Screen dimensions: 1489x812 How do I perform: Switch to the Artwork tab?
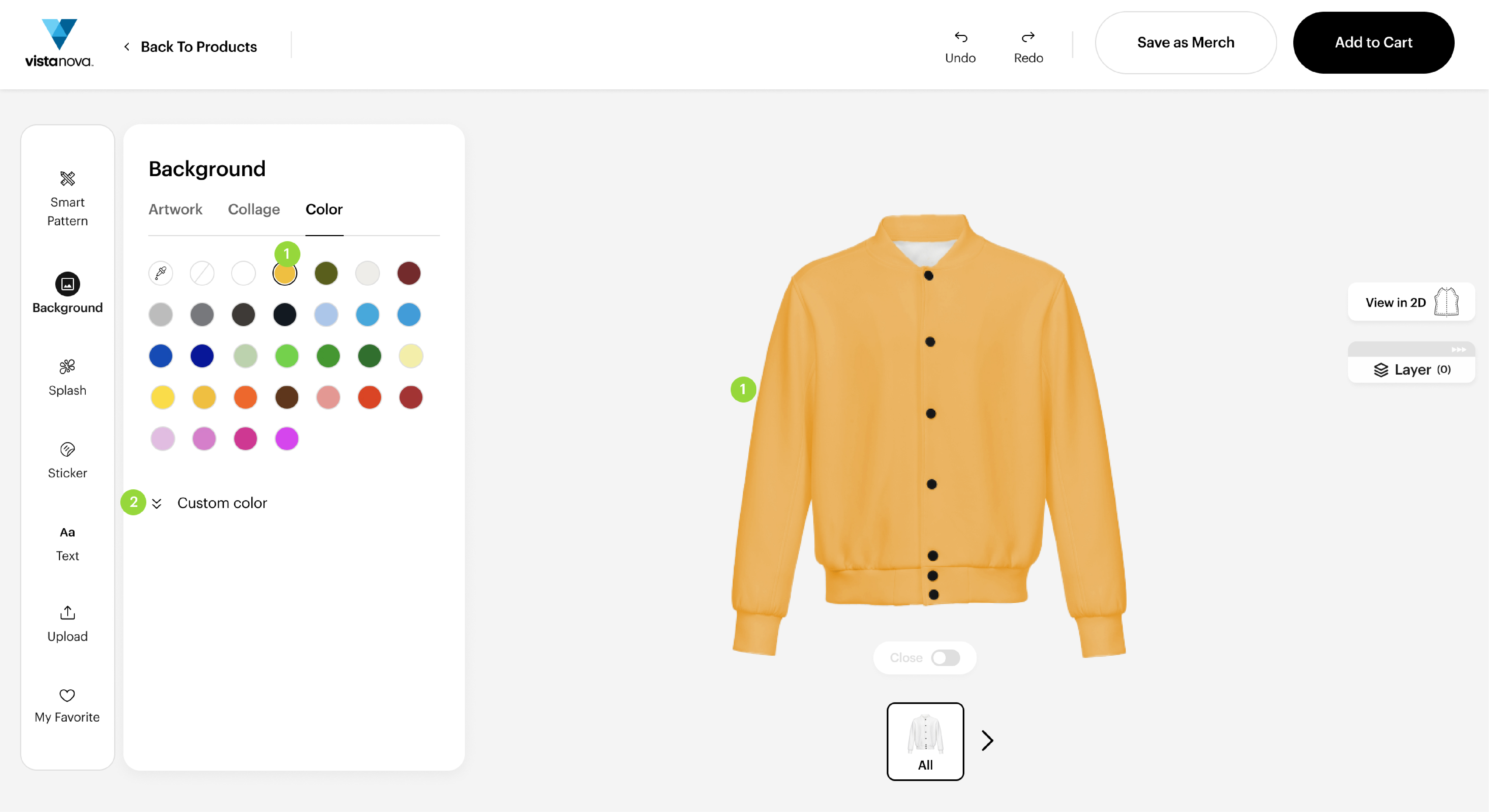click(x=175, y=209)
